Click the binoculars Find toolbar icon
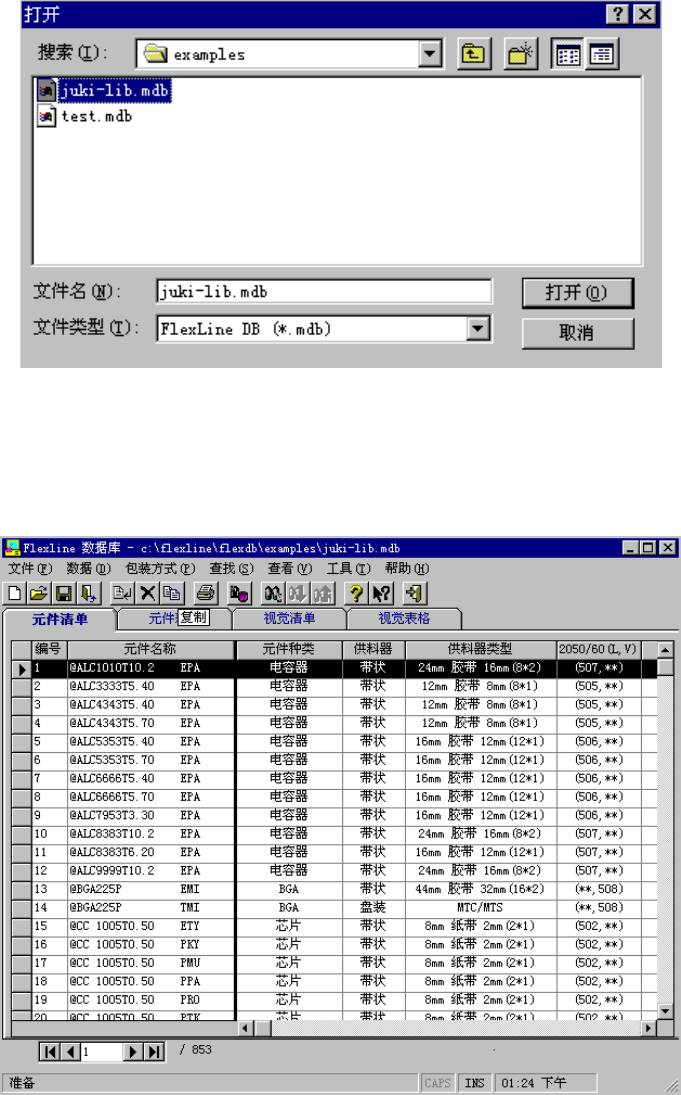This screenshot has width=681, height=1095. coord(272,594)
